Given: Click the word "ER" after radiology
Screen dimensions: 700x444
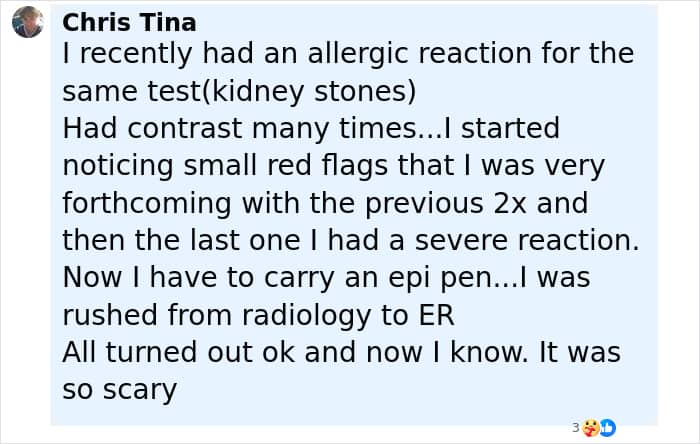Looking at the screenshot, I should point(435,315).
